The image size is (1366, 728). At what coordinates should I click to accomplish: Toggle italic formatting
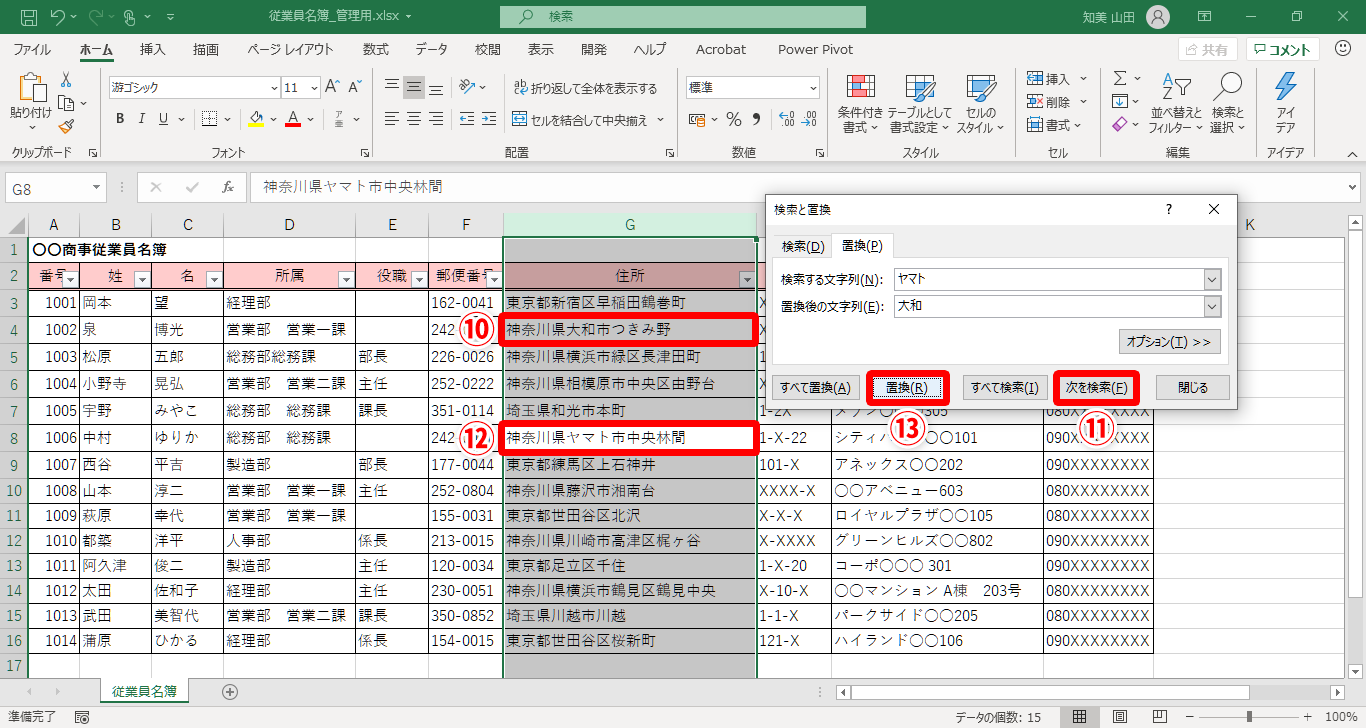pyautogui.click(x=143, y=119)
